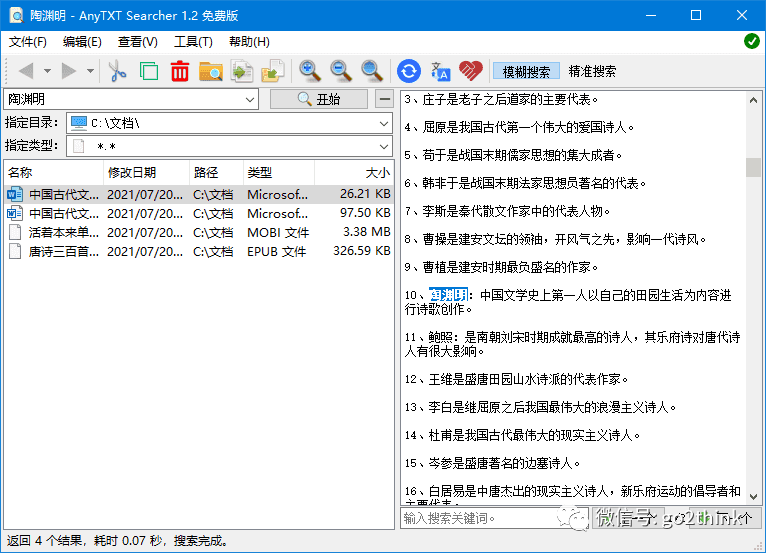
Task: Sort results by 类型 column header
Action: coord(278,172)
